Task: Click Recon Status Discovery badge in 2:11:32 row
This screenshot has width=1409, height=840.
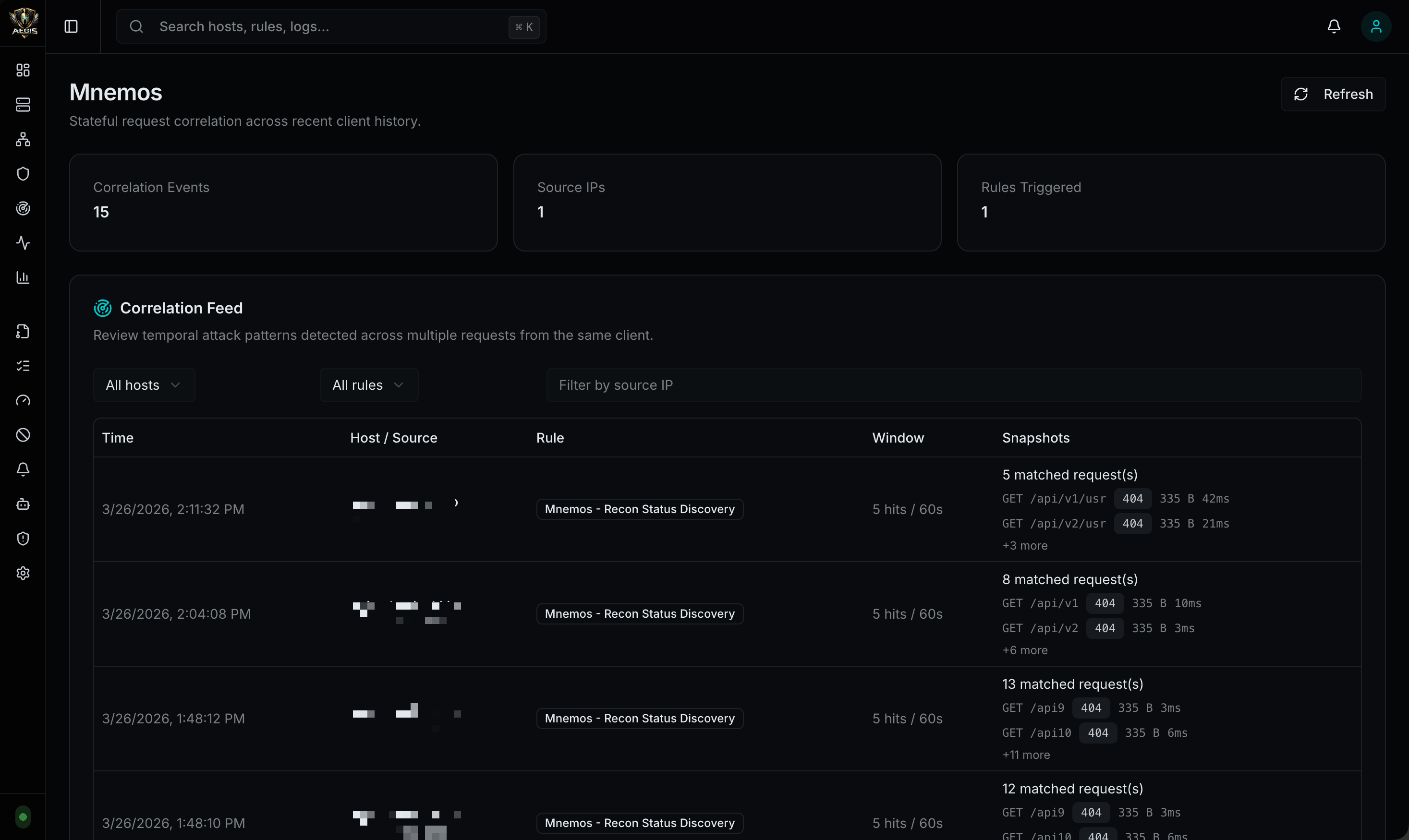Action: coord(640,509)
